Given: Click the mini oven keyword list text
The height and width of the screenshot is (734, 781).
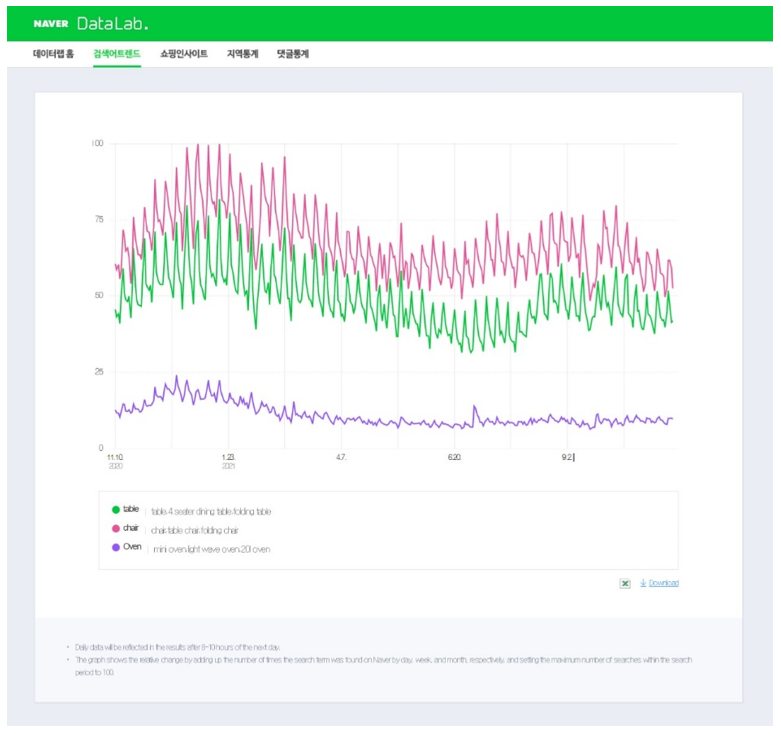Looking at the screenshot, I should (x=212, y=549).
